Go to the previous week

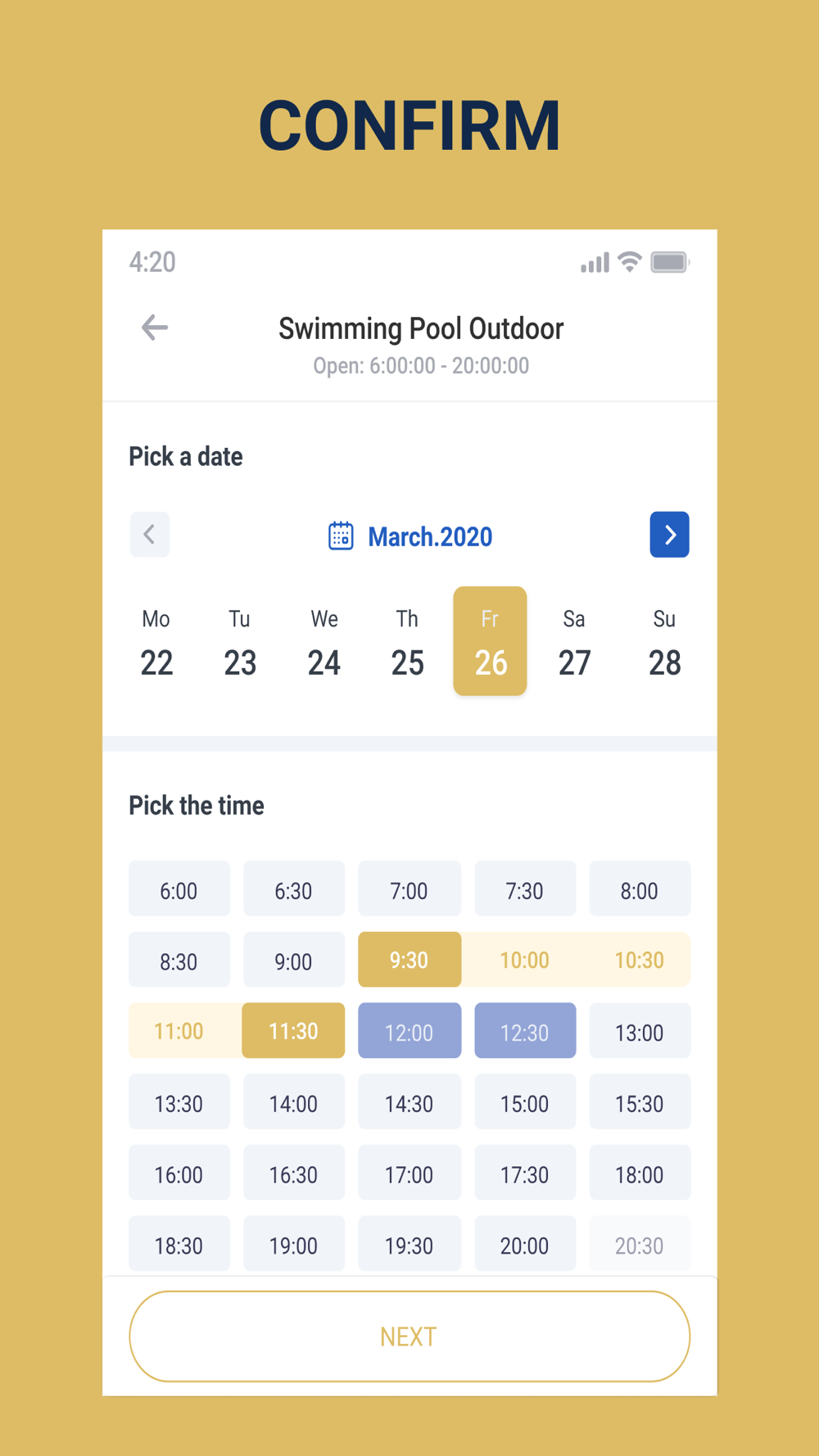tap(150, 535)
